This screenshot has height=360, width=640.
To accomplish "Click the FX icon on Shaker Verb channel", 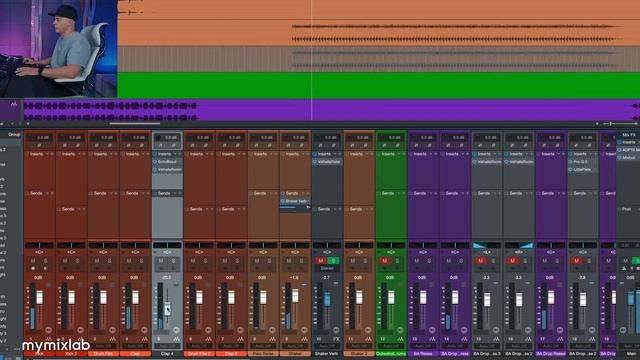I will [336, 339].
